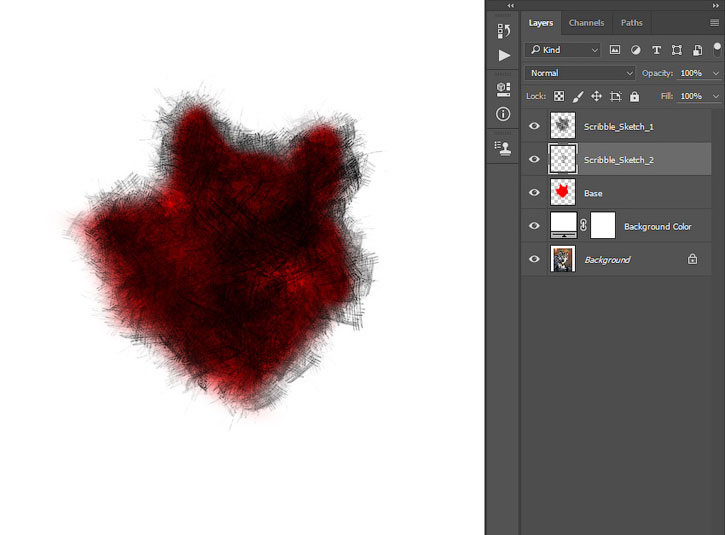
Task: Open the History panel icon
Action: click(x=504, y=31)
